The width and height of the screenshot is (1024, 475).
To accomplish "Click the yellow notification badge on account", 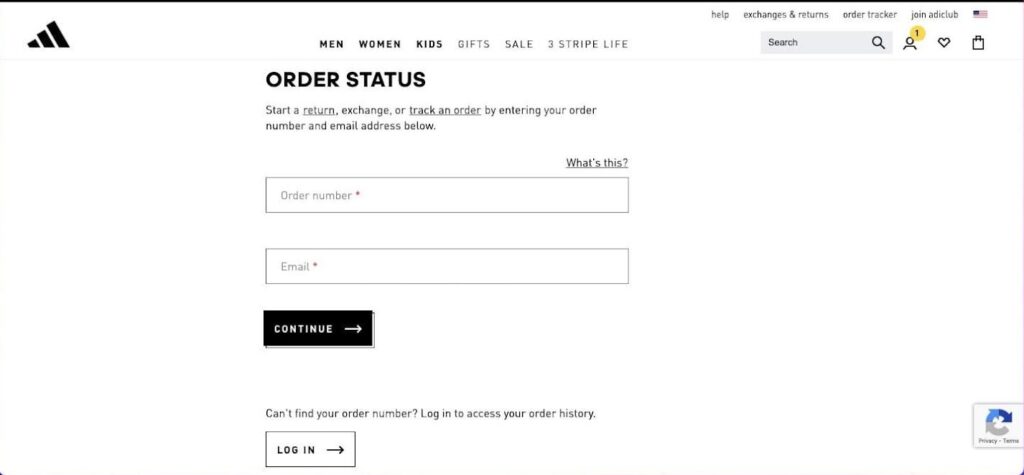I will 917,33.
